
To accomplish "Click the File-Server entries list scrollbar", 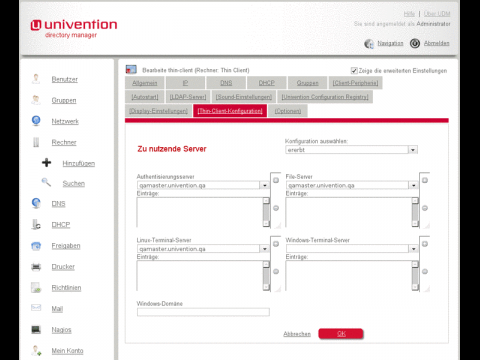I will (x=415, y=212).
